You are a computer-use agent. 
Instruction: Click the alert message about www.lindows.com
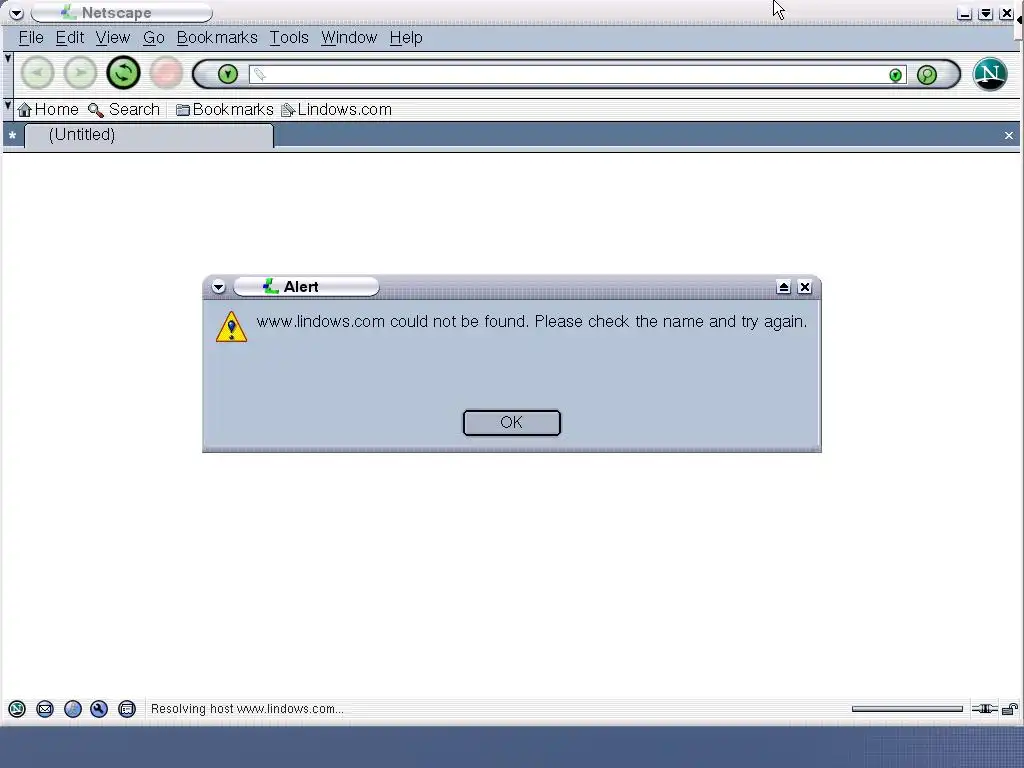[532, 321]
